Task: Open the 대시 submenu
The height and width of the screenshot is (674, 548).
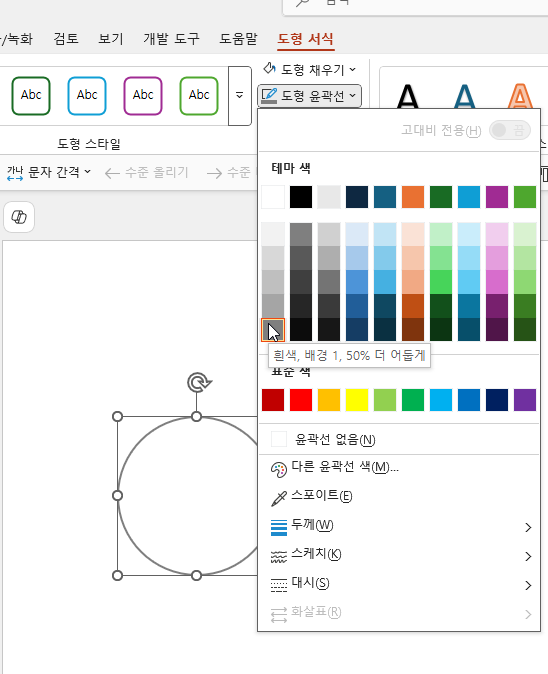Action: tap(399, 584)
